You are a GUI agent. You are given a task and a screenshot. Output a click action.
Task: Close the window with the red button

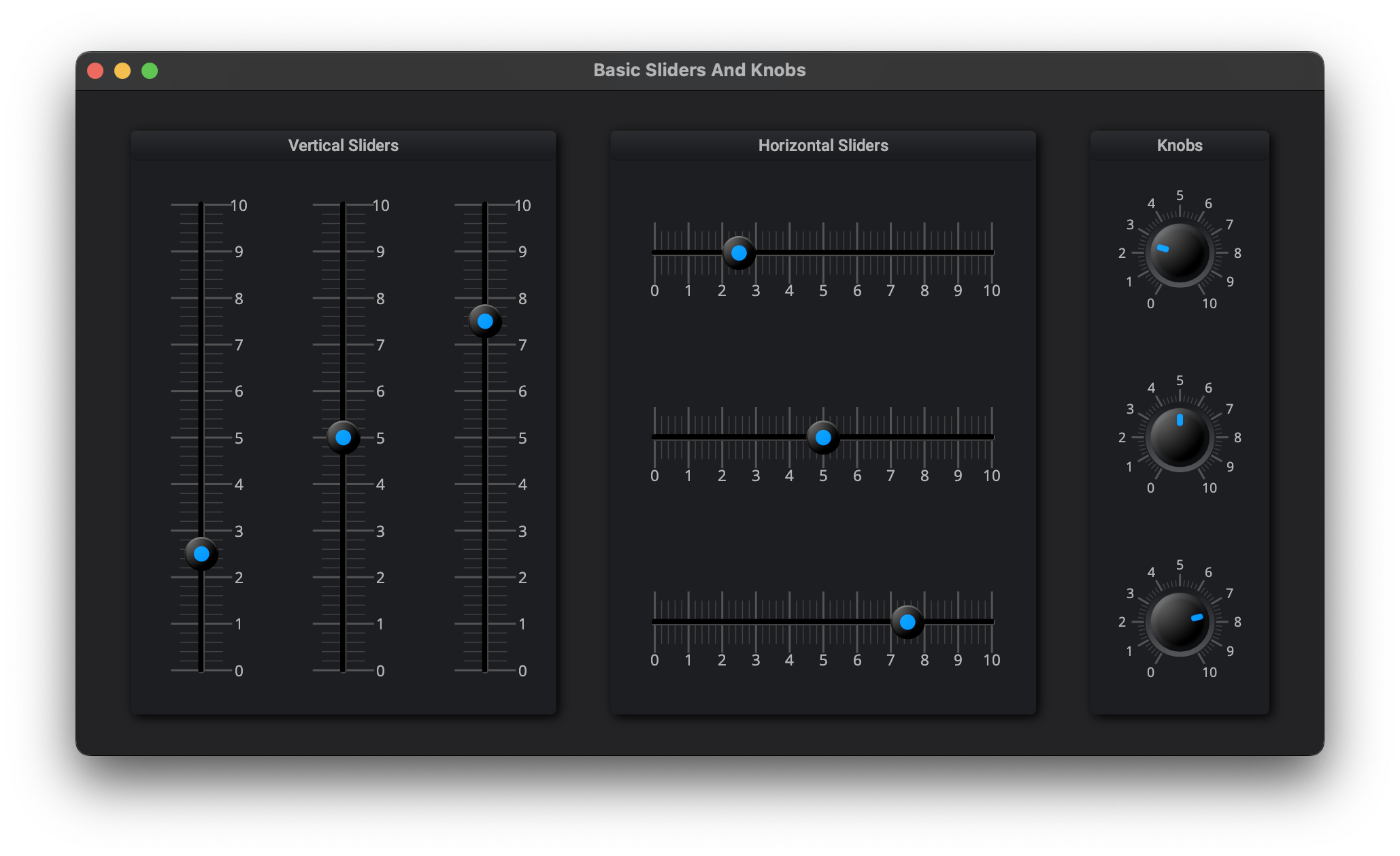point(95,71)
